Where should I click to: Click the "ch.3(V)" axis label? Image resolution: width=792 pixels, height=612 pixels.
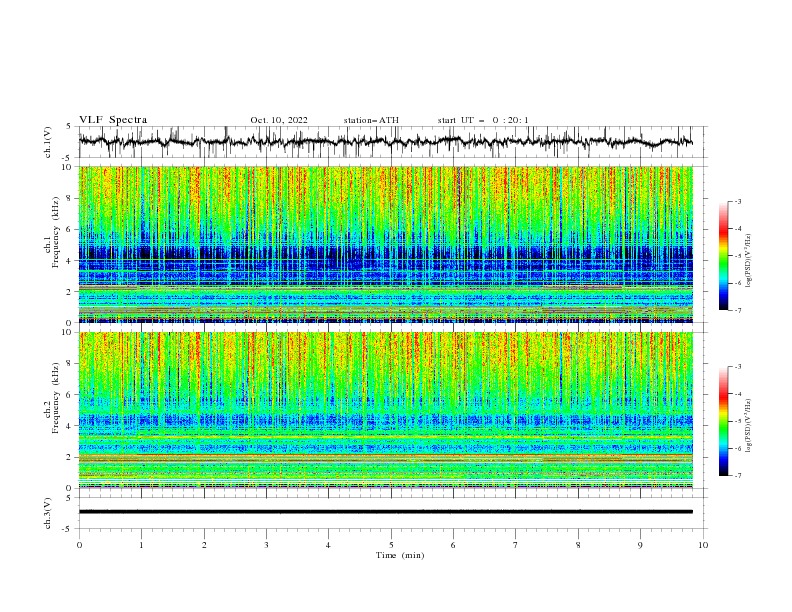(48, 513)
